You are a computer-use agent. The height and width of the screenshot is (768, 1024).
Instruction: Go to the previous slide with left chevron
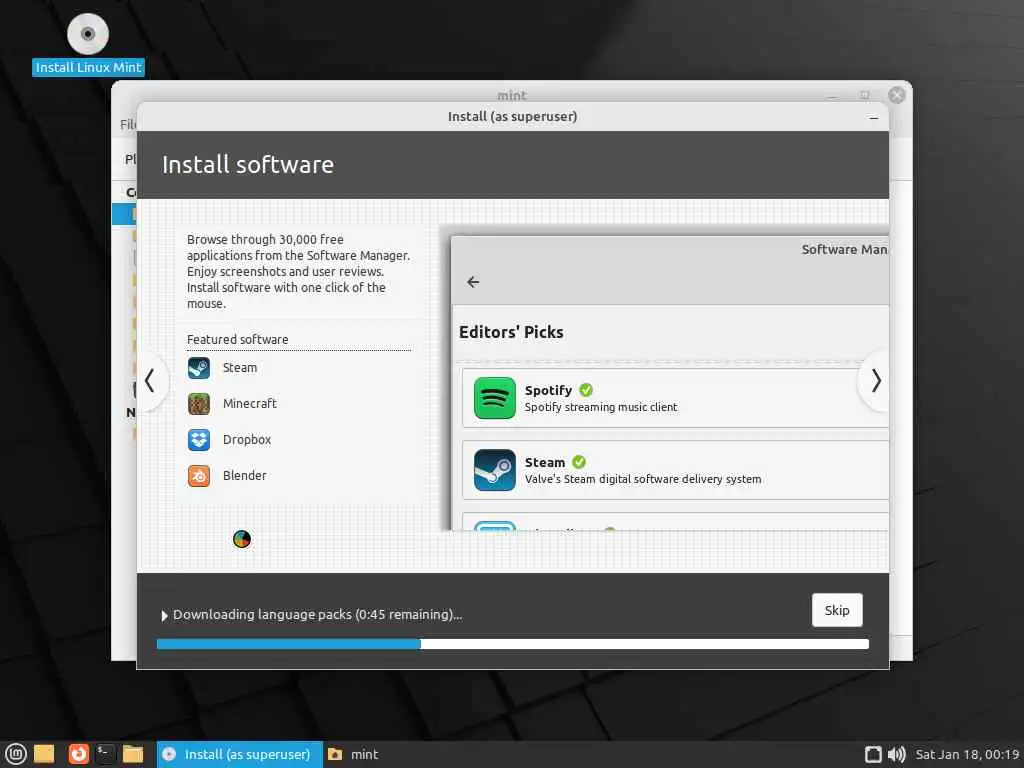coord(150,381)
